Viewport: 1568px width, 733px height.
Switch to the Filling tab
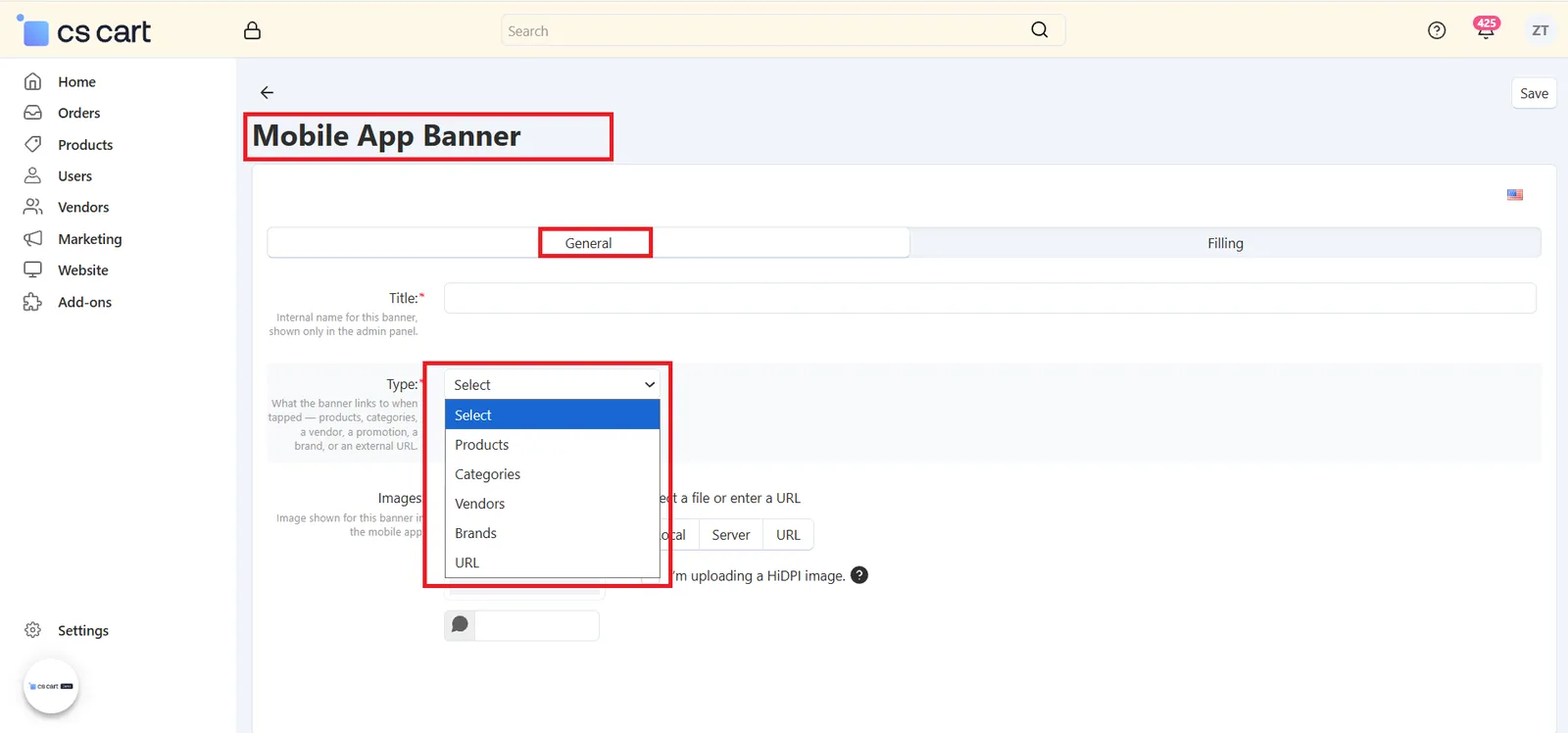click(1225, 243)
